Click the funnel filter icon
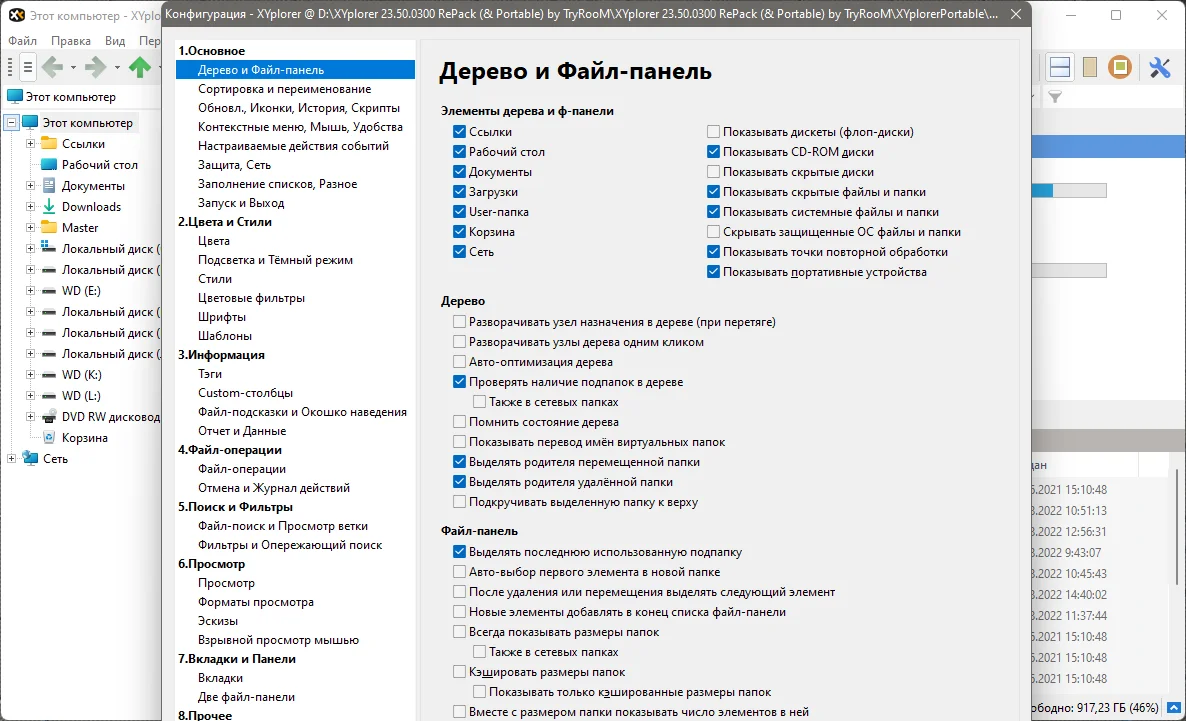 1055,97
